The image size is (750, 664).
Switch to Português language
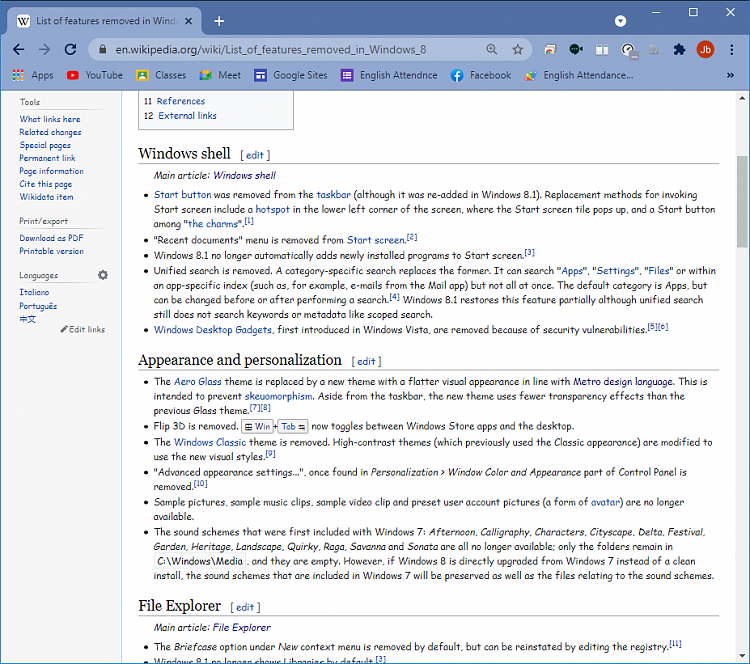coord(38,306)
